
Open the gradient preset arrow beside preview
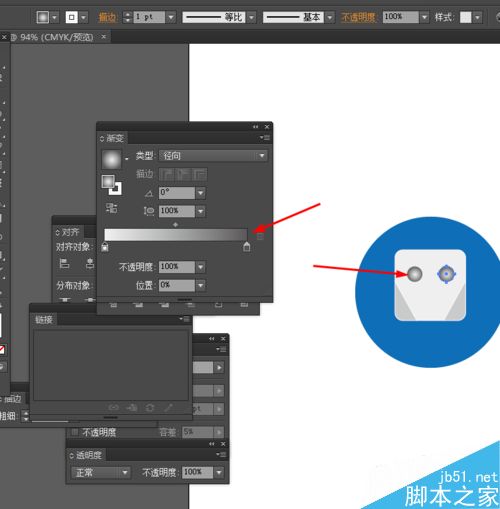click(127, 159)
